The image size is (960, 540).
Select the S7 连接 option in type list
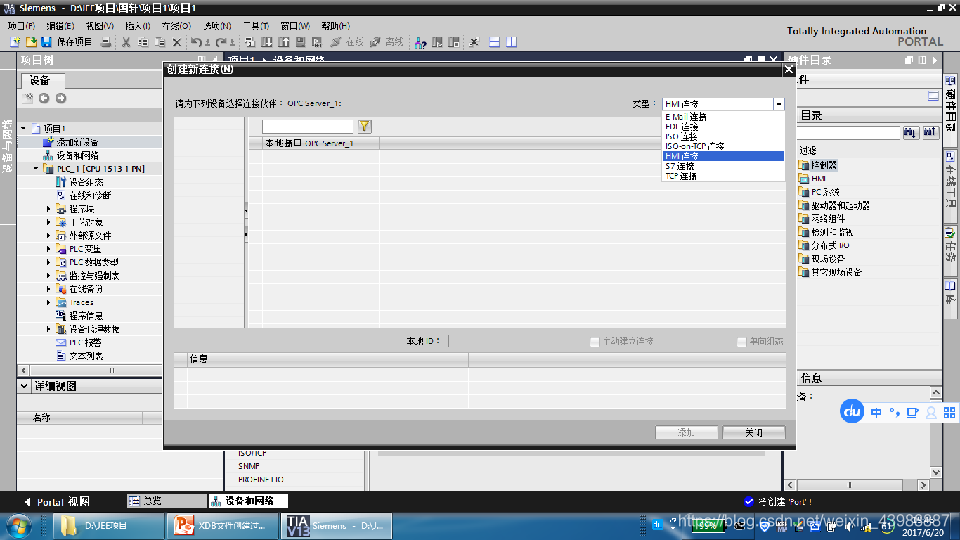[723, 166]
